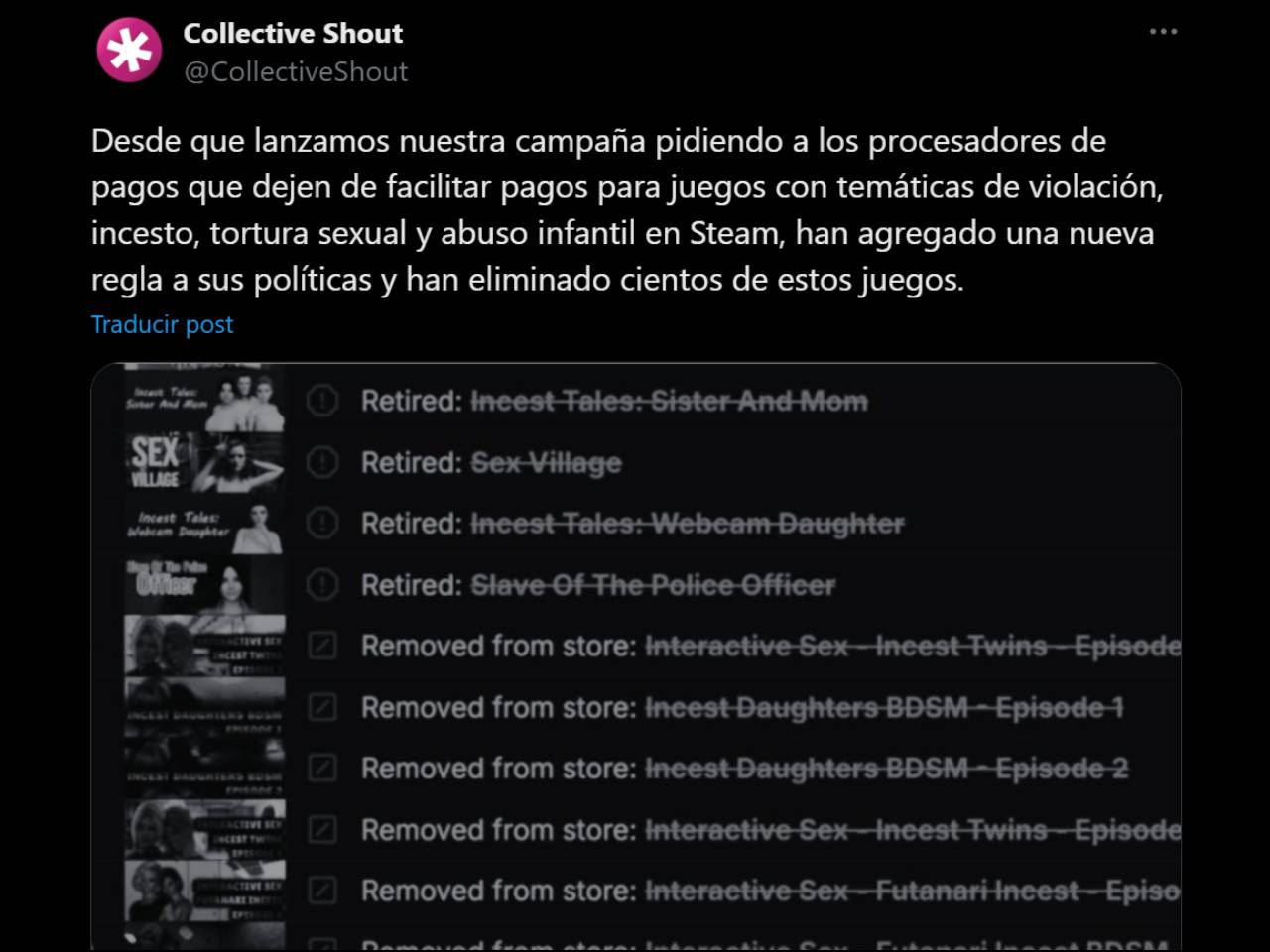Screen dimensions: 1270x952
Task: Click the tweet text about procesadores de pagos
Action: pos(627,209)
